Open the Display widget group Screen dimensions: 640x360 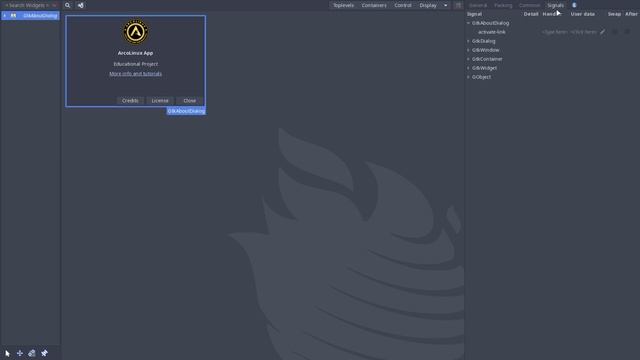(x=428, y=5)
